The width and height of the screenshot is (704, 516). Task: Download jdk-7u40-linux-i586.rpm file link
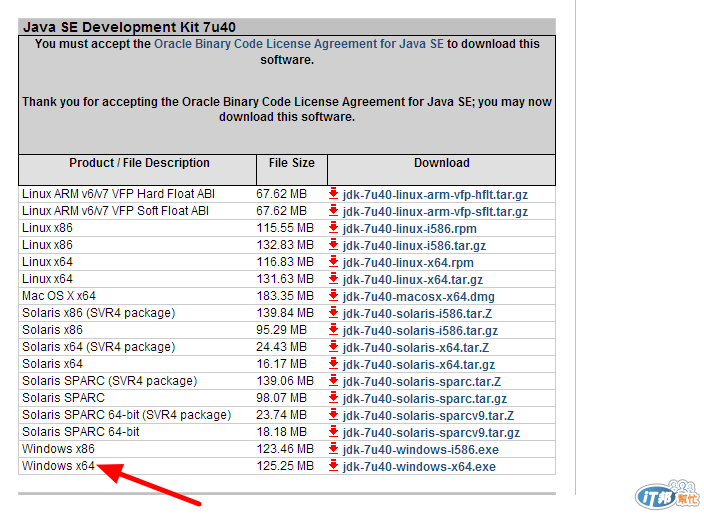pyautogui.click(x=409, y=229)
